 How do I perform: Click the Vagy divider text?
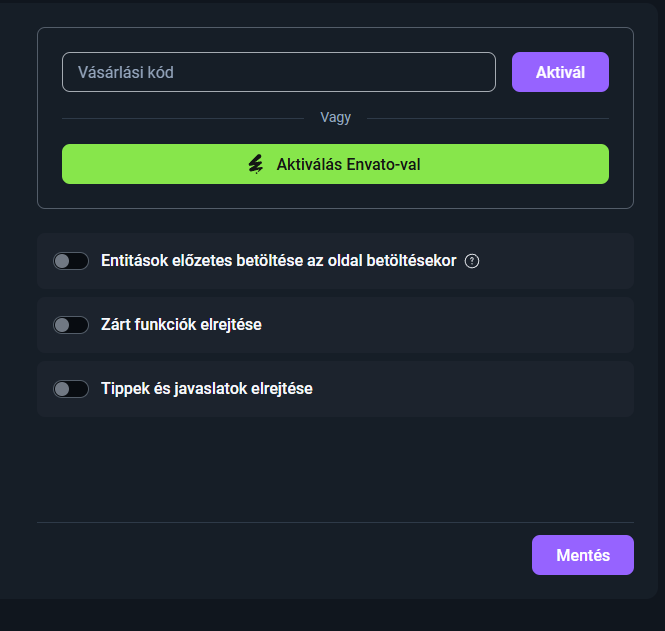(335, 118)
